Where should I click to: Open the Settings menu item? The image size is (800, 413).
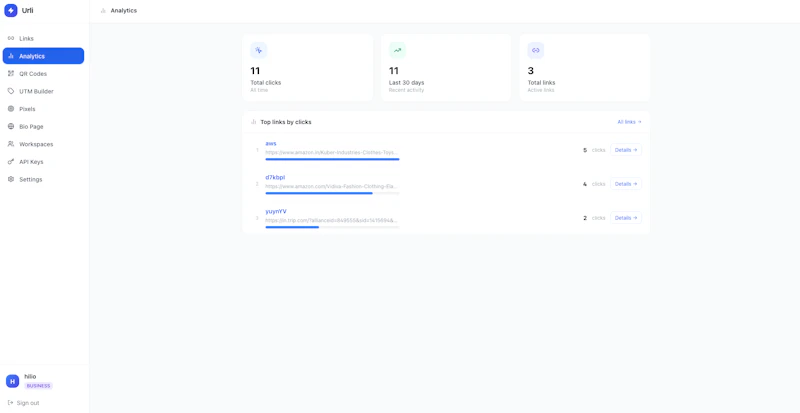[43, 179]
